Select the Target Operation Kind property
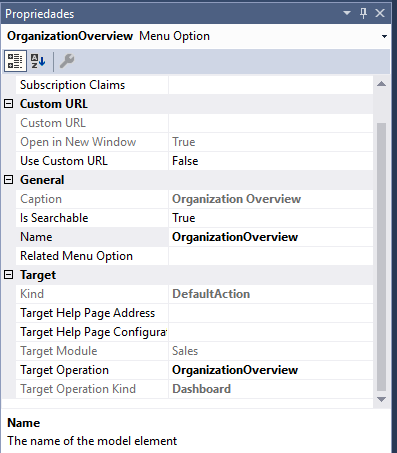This screenshot has height=453, width=397. coord(92,389)
